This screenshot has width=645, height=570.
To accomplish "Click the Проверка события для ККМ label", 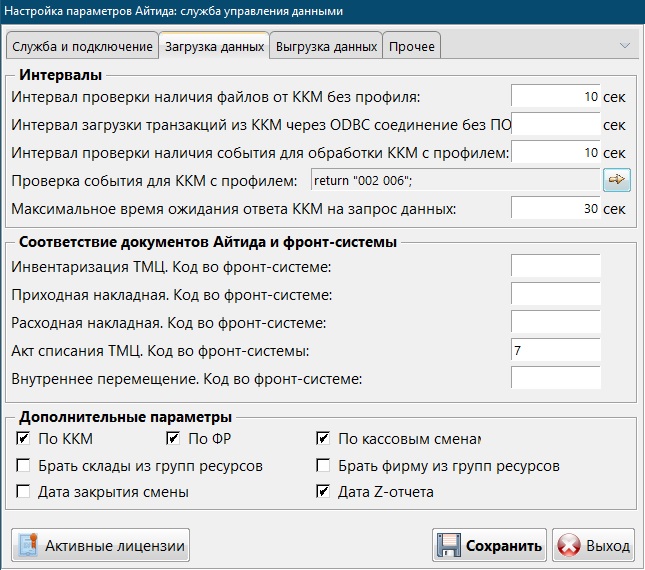I will point(154,181).
